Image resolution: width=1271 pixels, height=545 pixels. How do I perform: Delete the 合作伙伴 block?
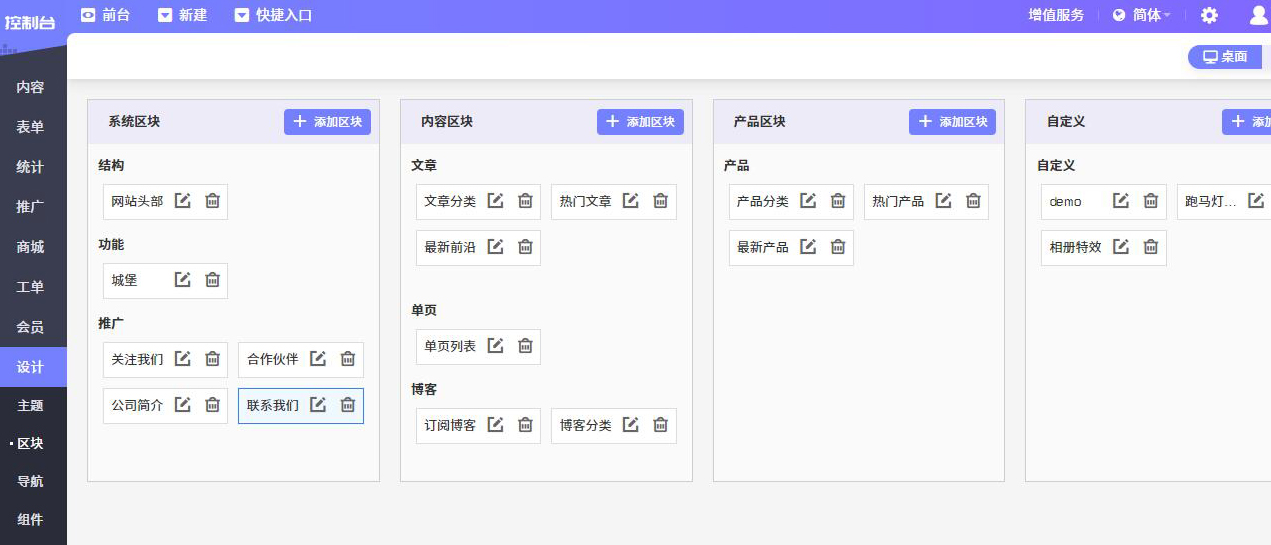[x=347, y=358]
